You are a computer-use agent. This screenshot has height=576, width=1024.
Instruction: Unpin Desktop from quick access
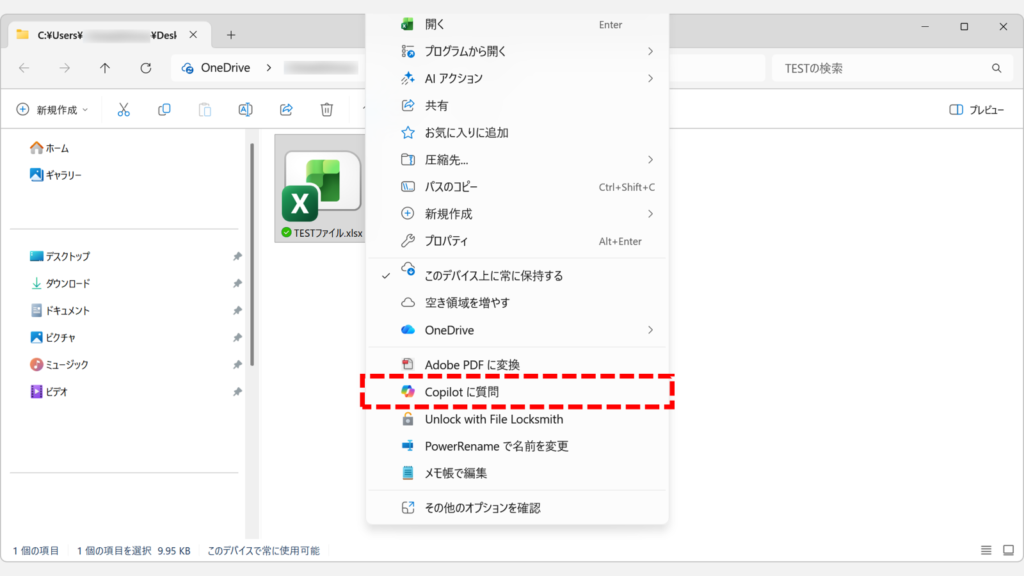pyautogui.click(x=237, y=257)
